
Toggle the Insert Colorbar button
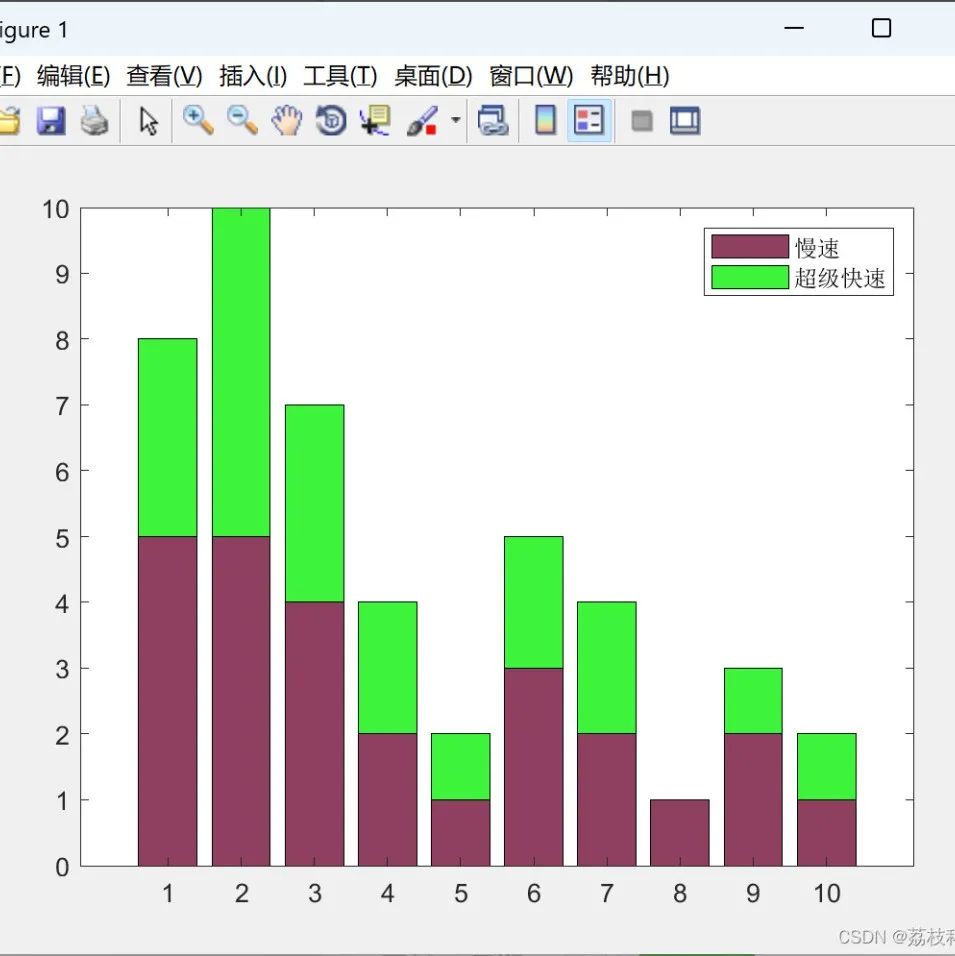pyautogui.click(x=545, y=120)
